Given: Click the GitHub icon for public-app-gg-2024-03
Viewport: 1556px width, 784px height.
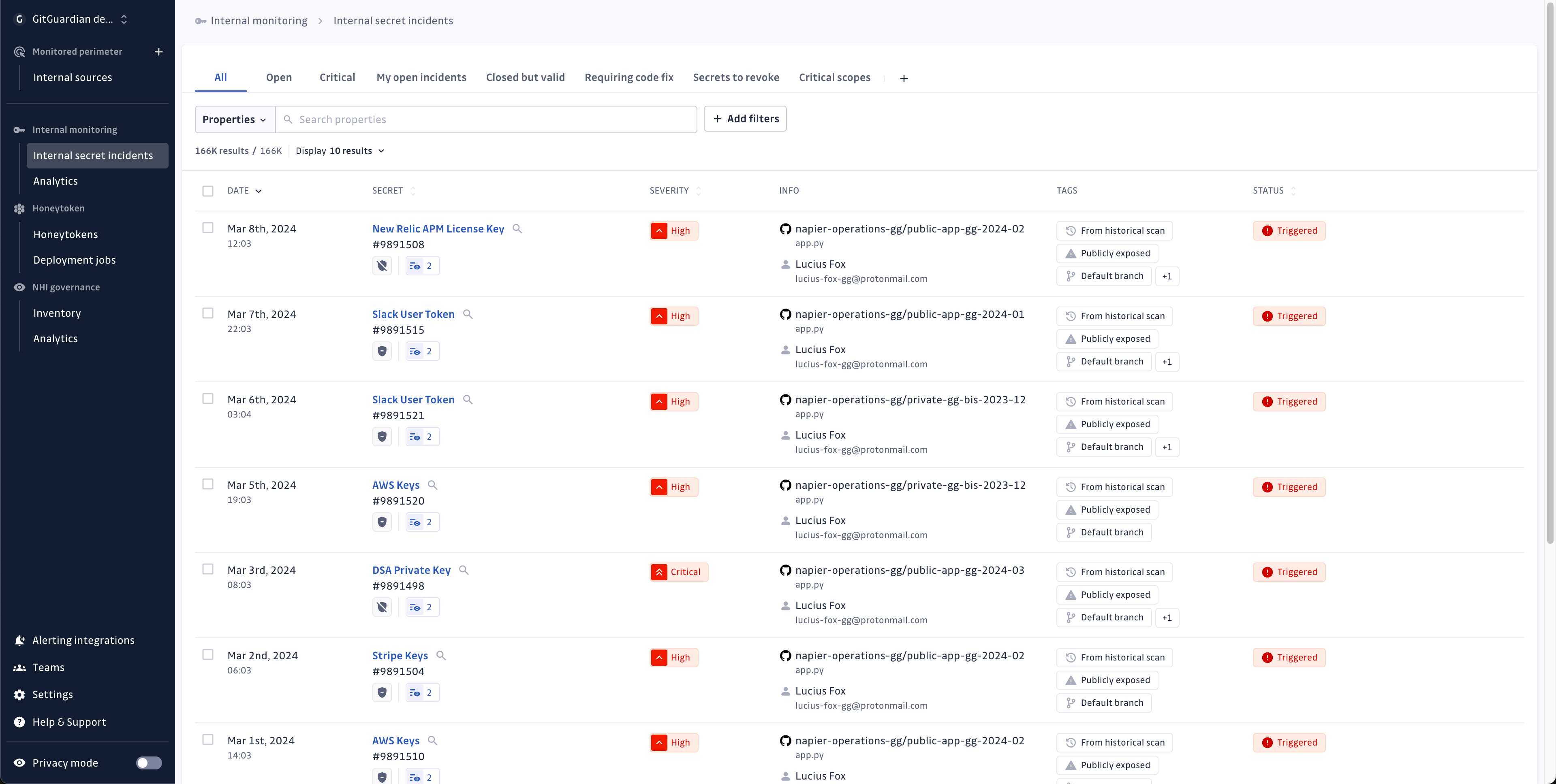Looking at the screenshot, I should (x=785, y=570).
